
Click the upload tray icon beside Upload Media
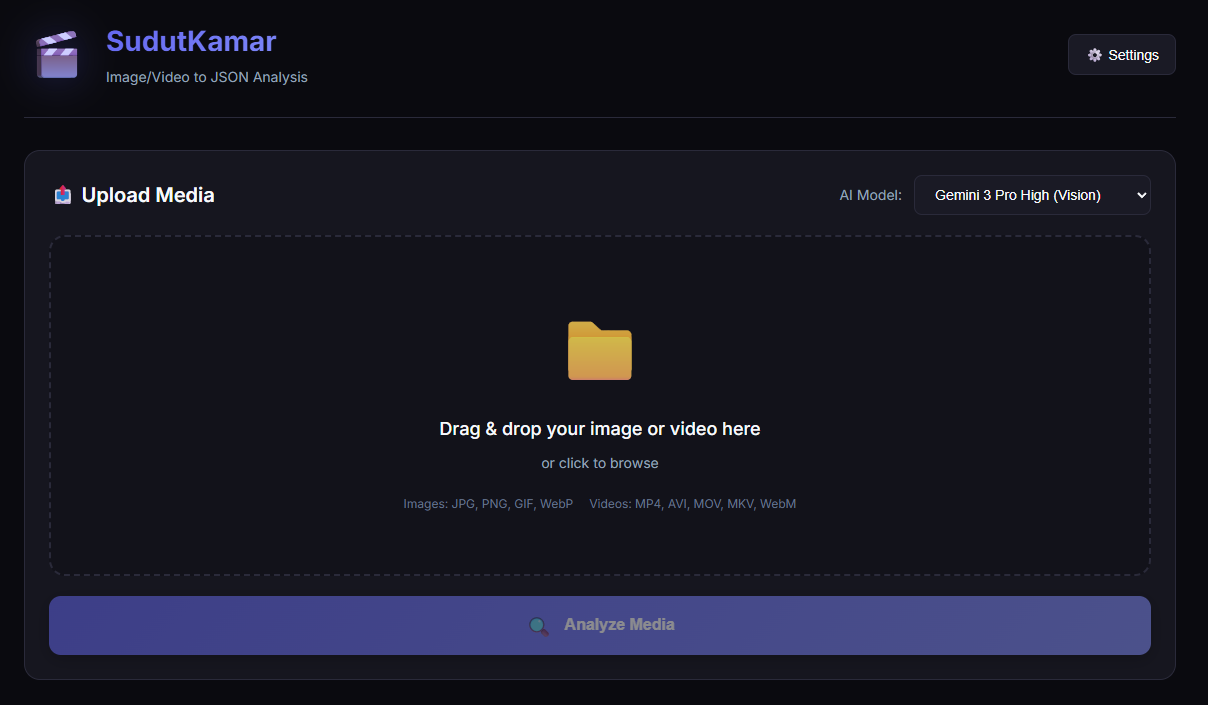pyautogui.click(x=63, y=195)
